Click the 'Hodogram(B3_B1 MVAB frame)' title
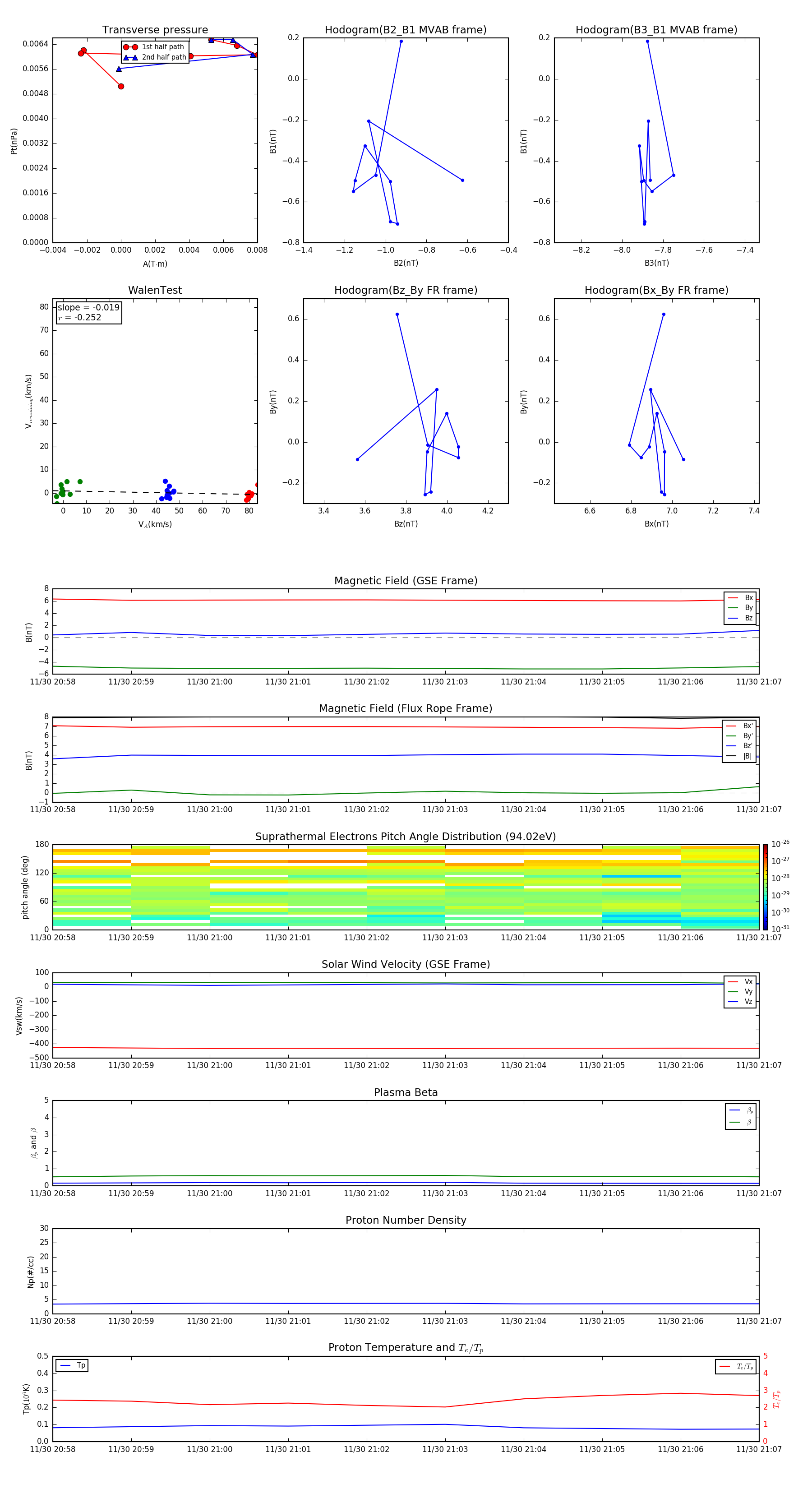812x1489 pixels. (x=656, y=29)
